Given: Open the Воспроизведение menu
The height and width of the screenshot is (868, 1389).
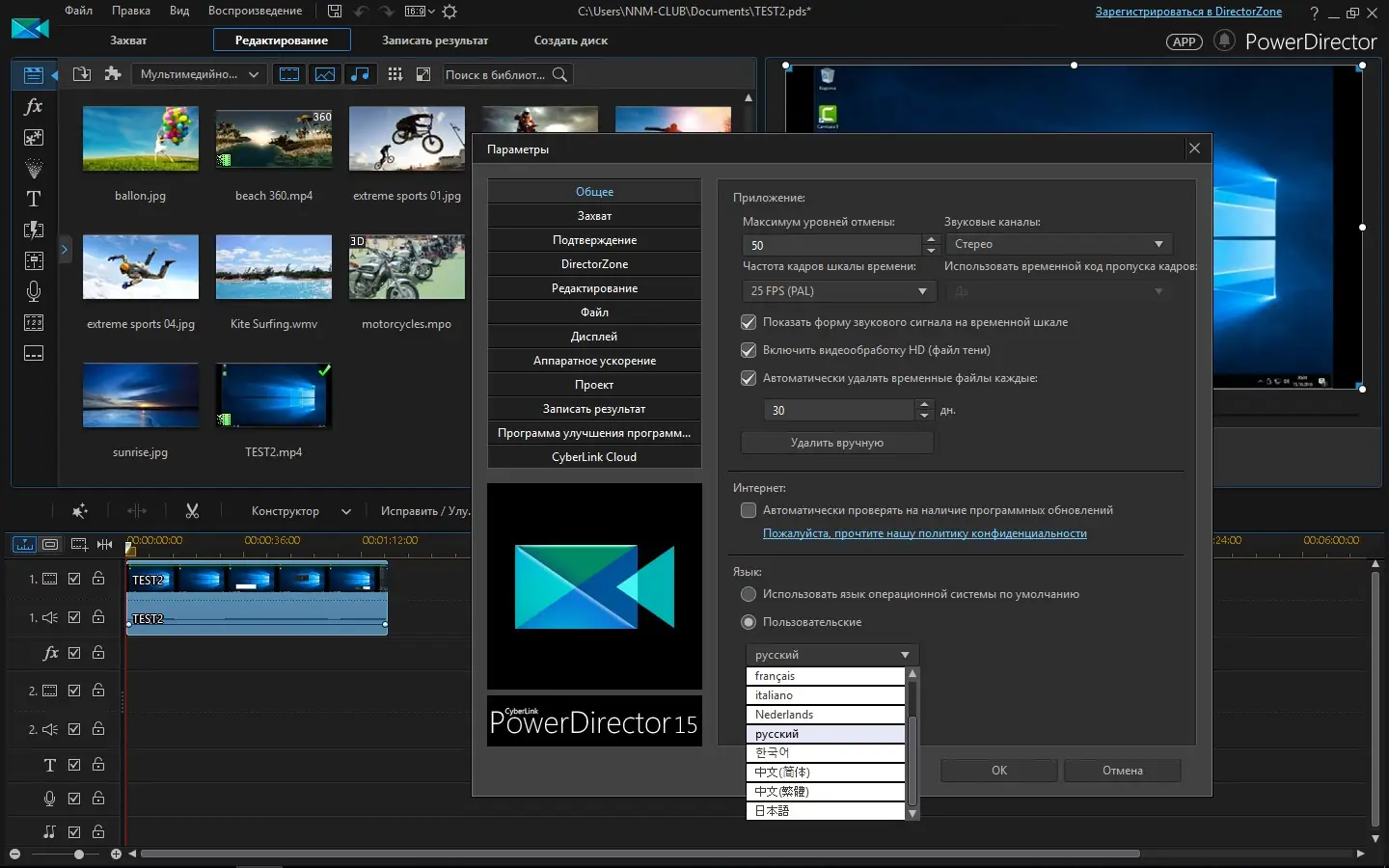Looking at the screenshot, I should click(x=255, y=11).
